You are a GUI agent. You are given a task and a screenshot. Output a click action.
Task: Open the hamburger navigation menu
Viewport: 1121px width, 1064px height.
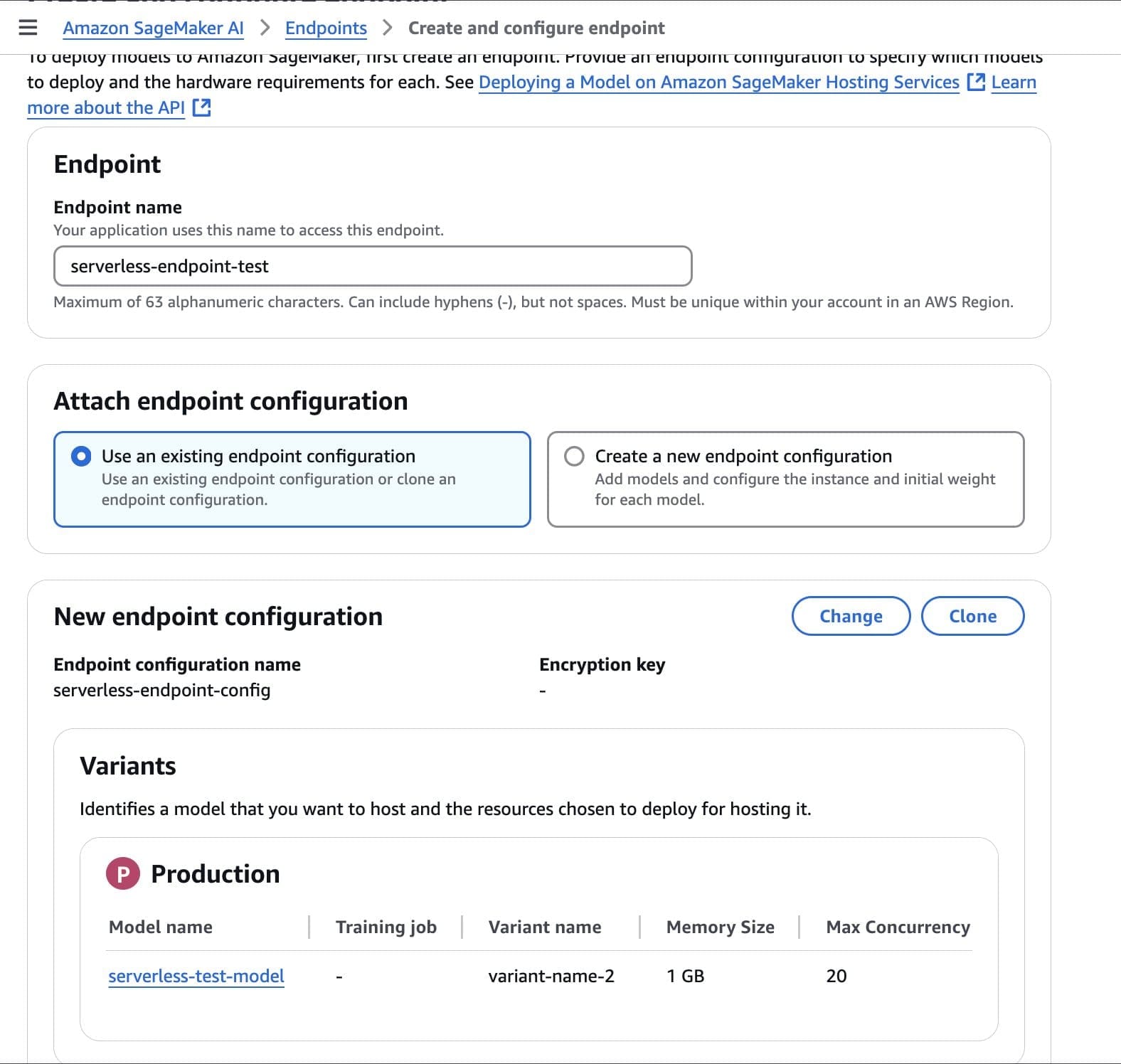(27, 27)
